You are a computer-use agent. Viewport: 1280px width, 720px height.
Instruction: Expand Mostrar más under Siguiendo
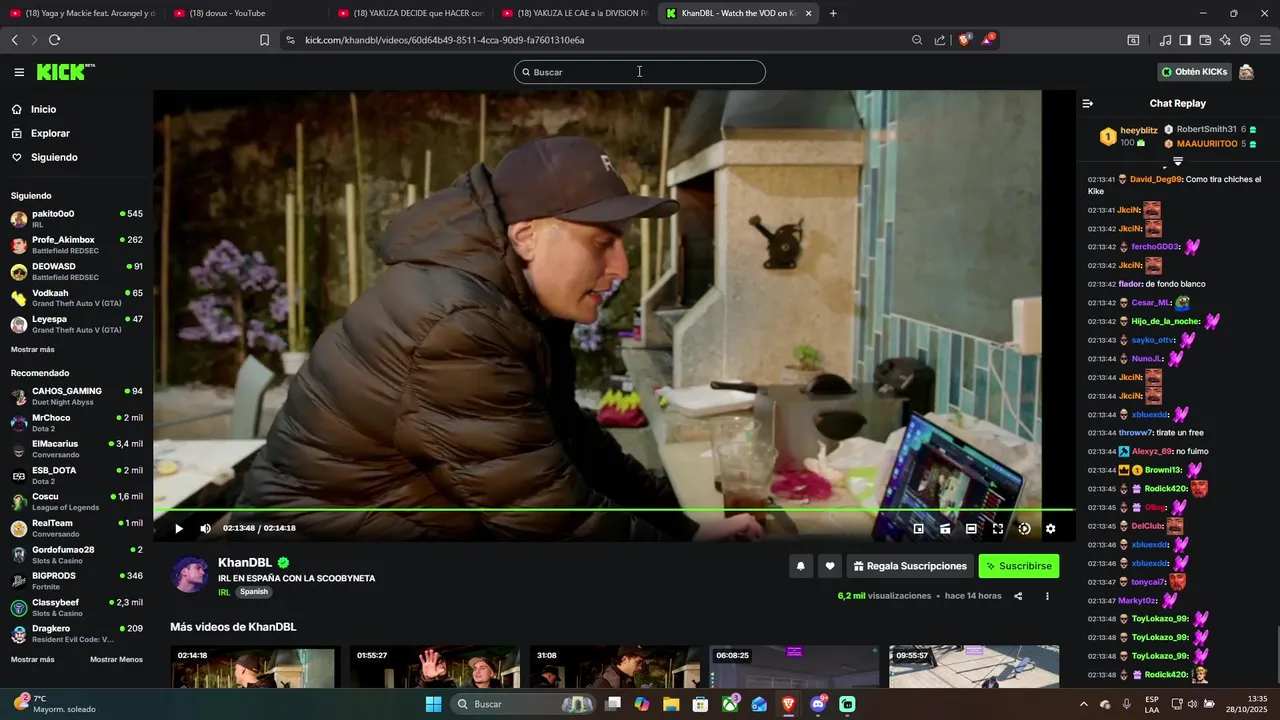coord(33,349)
